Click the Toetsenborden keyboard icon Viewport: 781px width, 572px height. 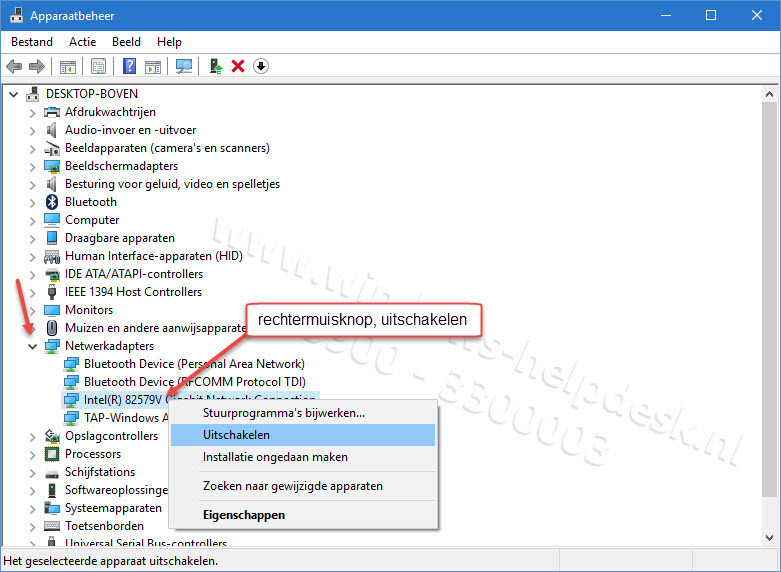coord(52,526)
